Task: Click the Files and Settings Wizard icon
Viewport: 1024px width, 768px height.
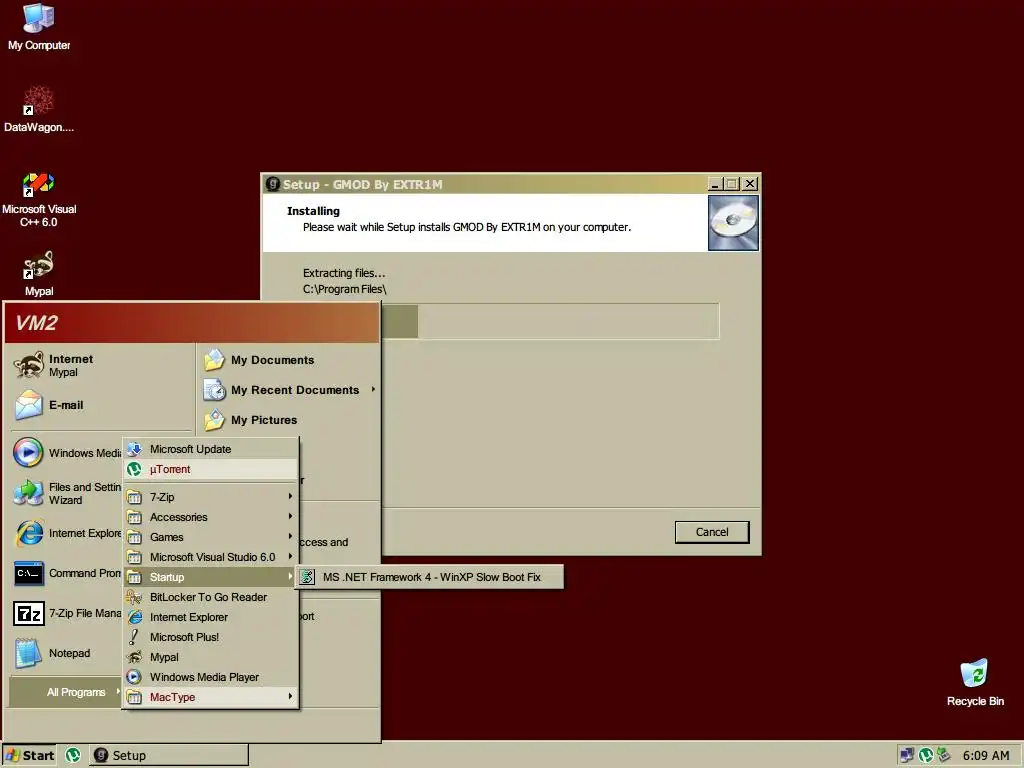Action: click(29, 493)
